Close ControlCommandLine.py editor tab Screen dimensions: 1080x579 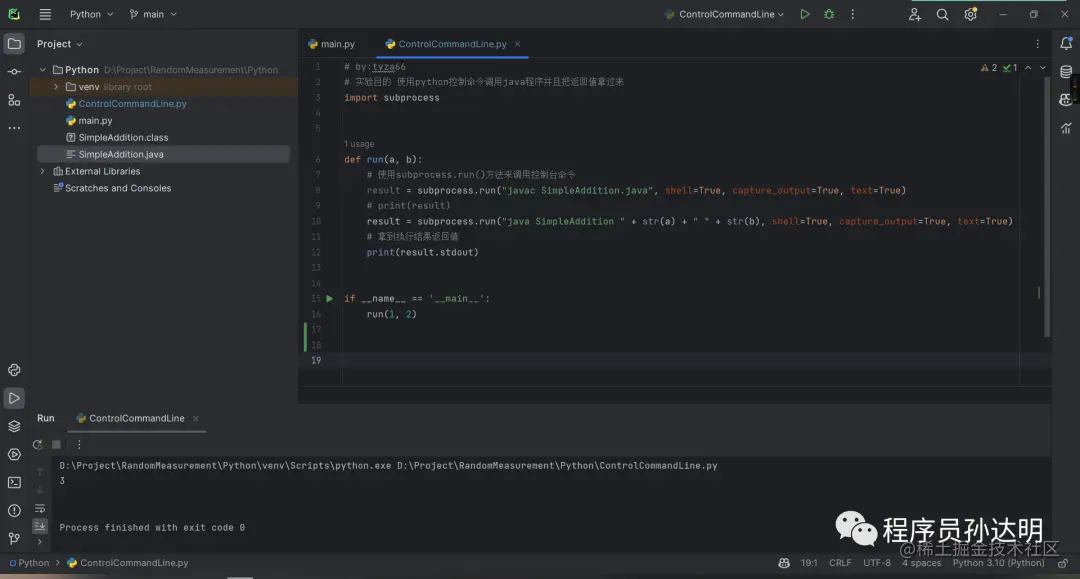517,44
